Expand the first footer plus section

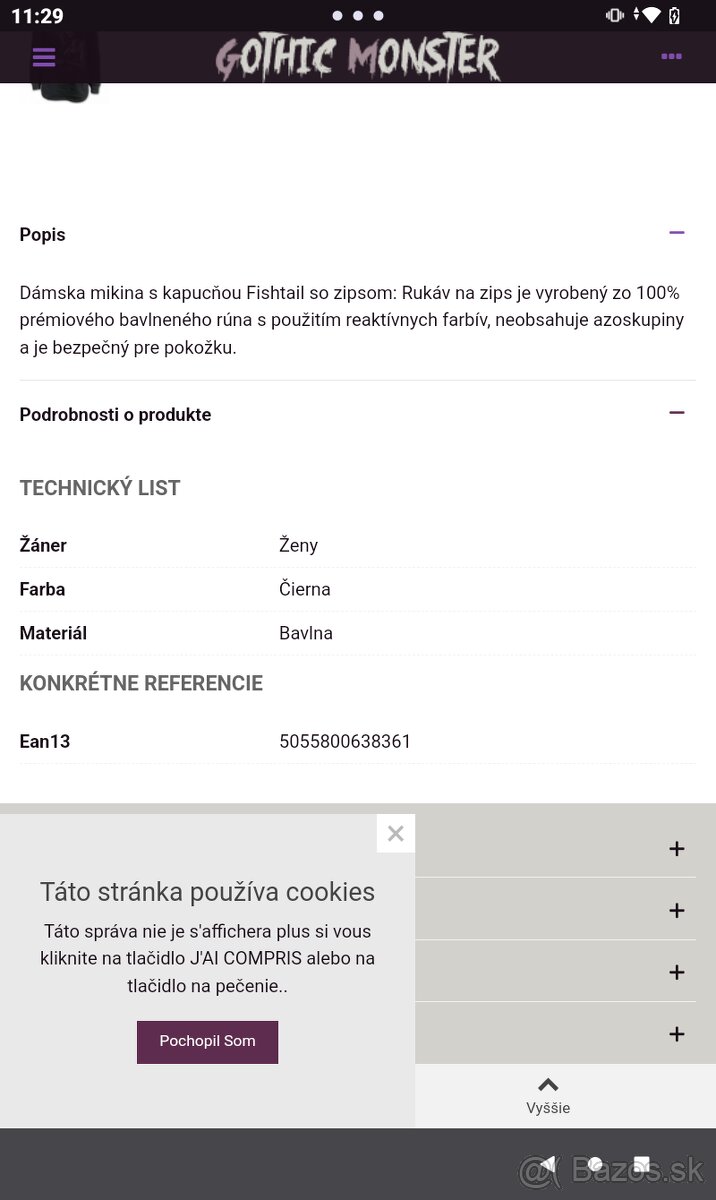[x=677, y=849]
